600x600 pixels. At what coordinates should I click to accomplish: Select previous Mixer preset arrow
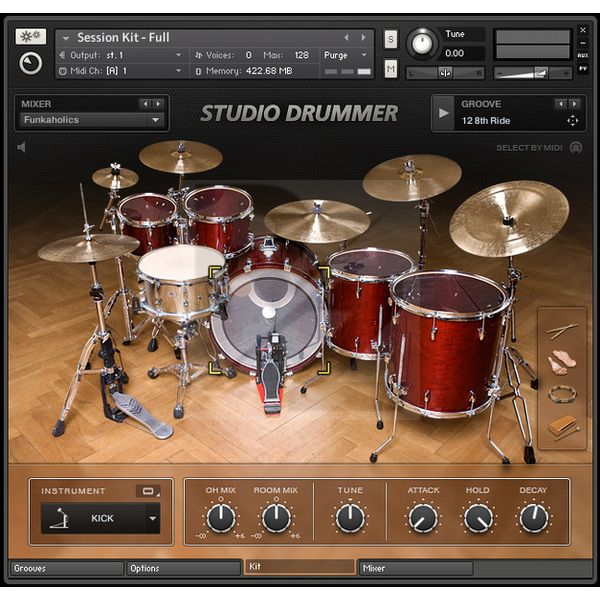(x=145, y=104)
